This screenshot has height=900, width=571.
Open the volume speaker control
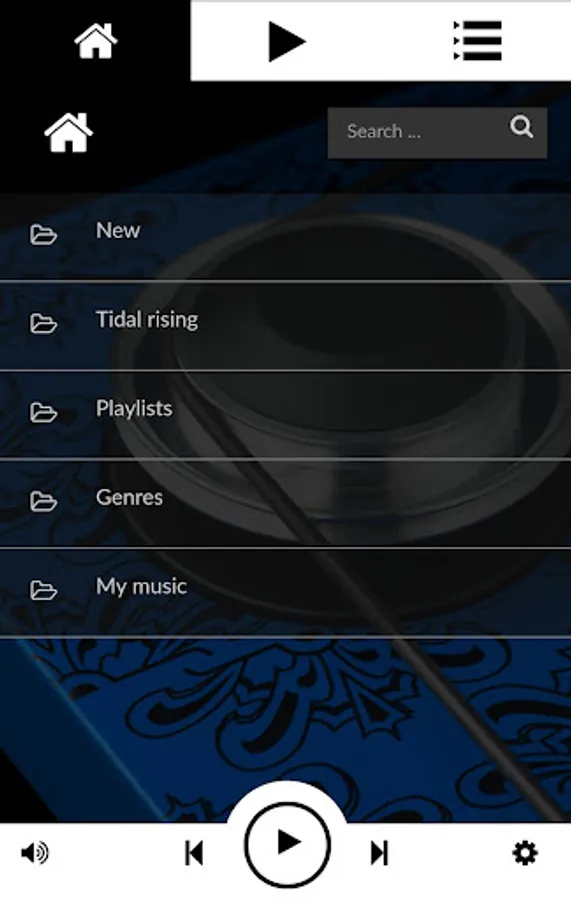[35, 854]
